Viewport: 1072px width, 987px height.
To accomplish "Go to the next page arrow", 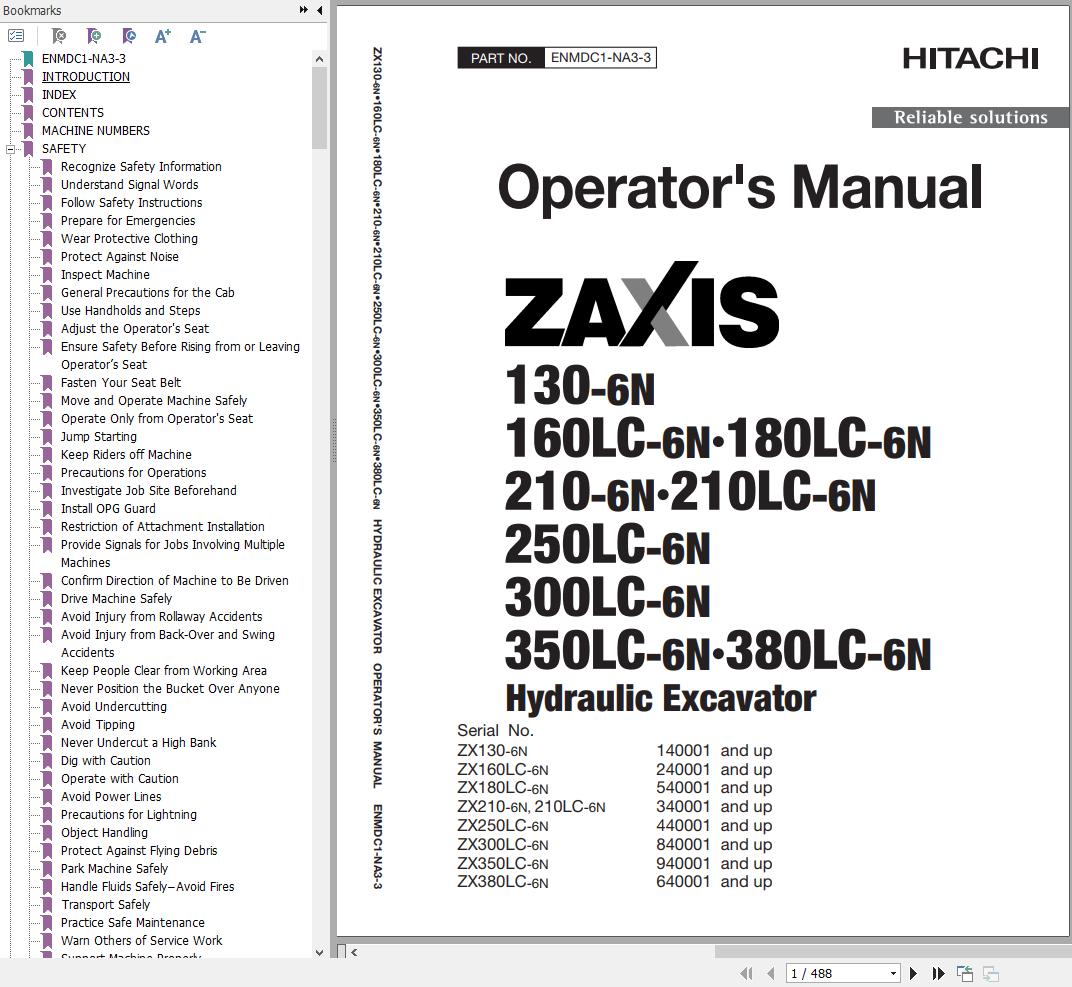I will [x=913, y=973].
